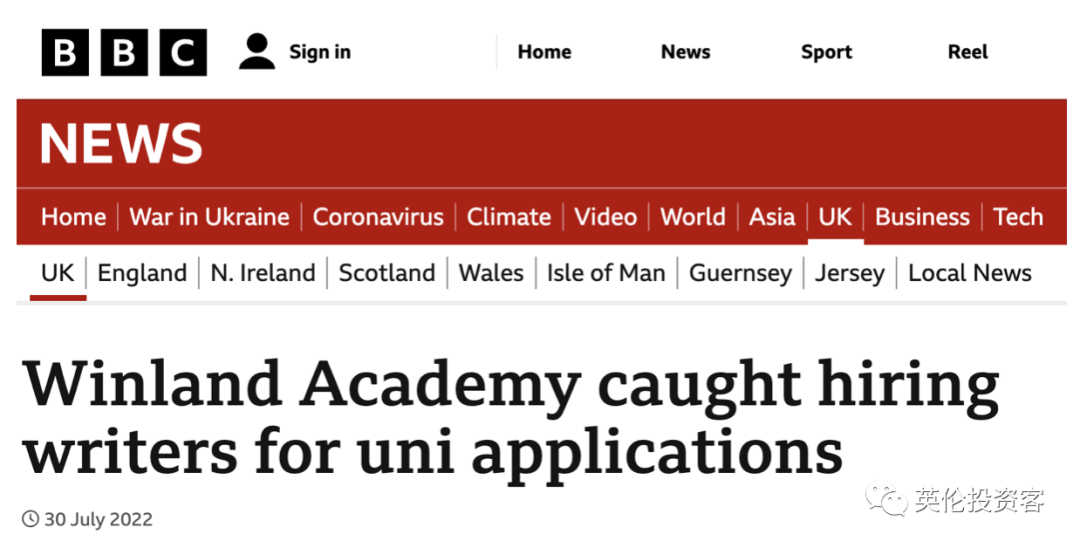The width and height of the screenshot is (1080, 548).
Task: Switch to the Asia section
Action: (x=771, y=217)
